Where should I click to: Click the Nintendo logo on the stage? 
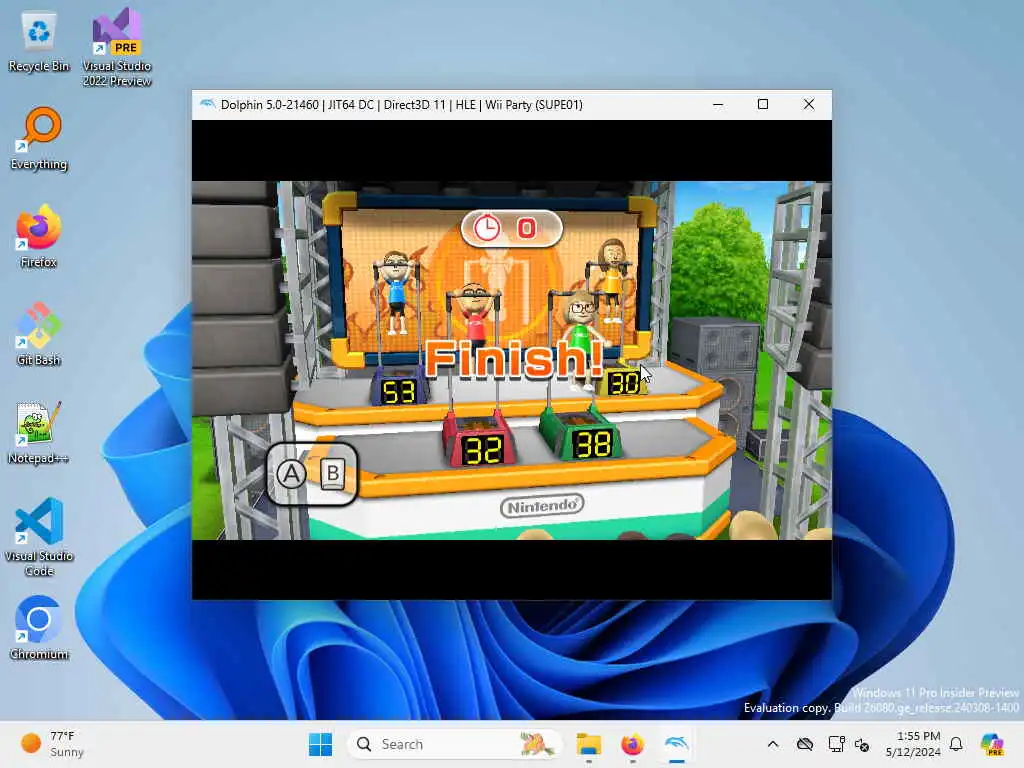(542, 505)
